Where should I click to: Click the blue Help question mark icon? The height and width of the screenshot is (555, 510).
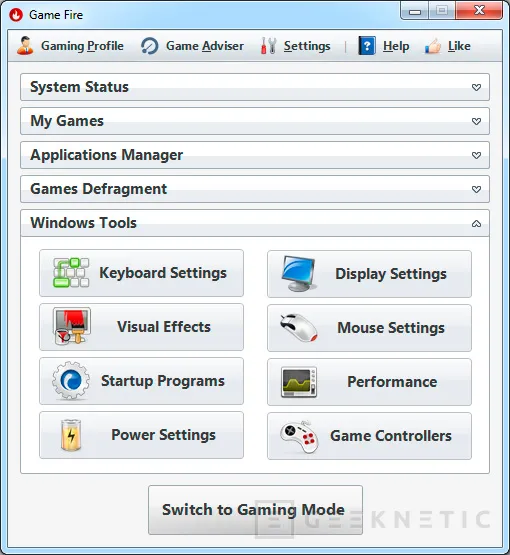coord(367,46)
